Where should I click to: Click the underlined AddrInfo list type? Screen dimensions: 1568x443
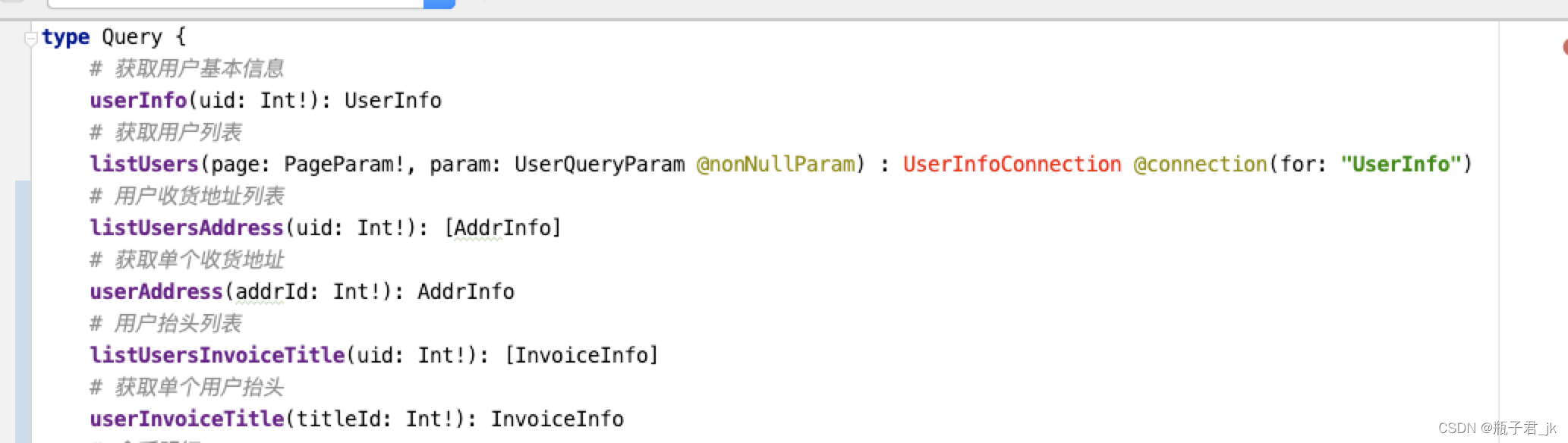point(502,228)
